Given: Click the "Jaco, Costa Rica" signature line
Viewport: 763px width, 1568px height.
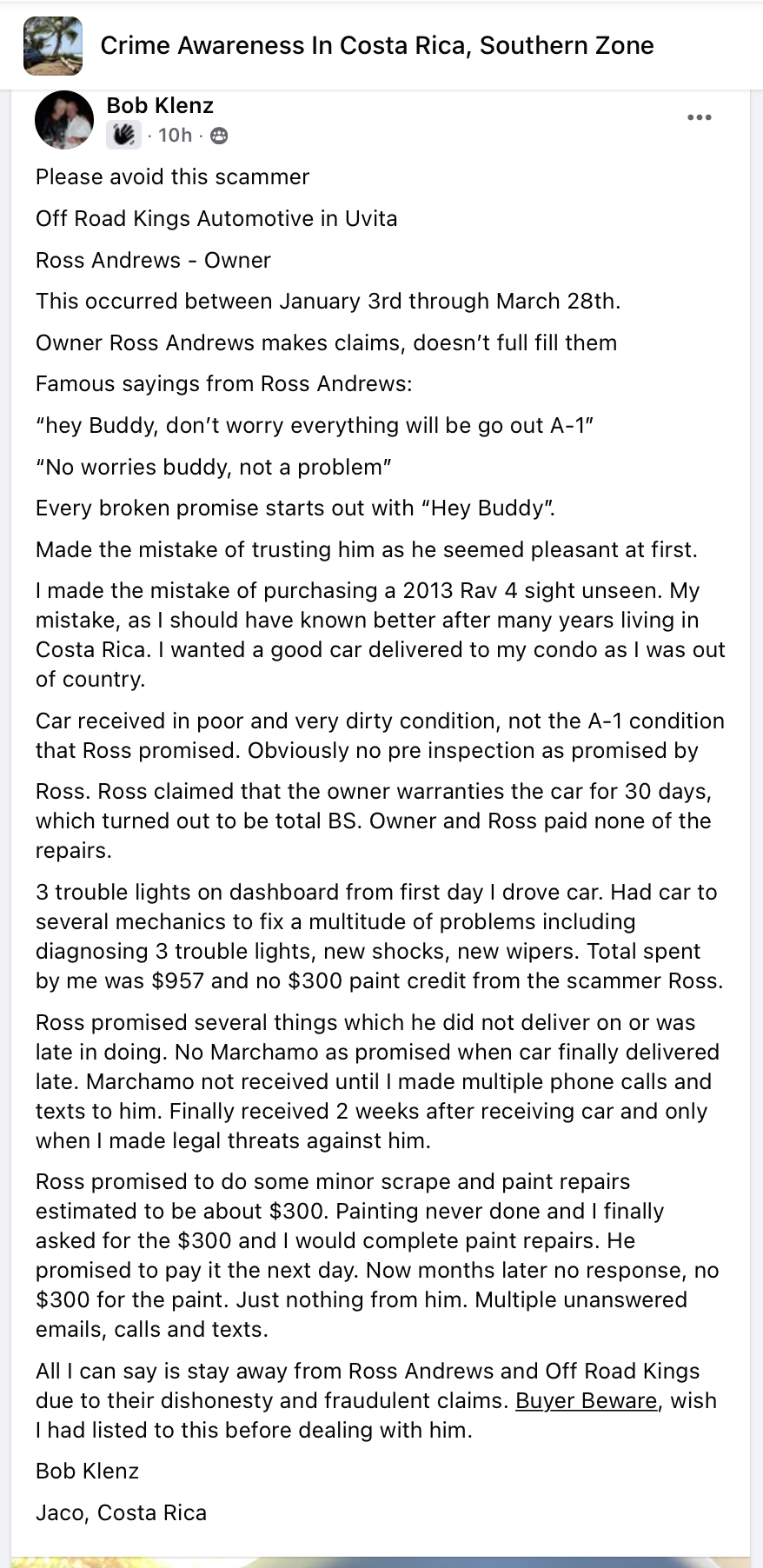Looking at the screenshot, I should [121, 1512].
